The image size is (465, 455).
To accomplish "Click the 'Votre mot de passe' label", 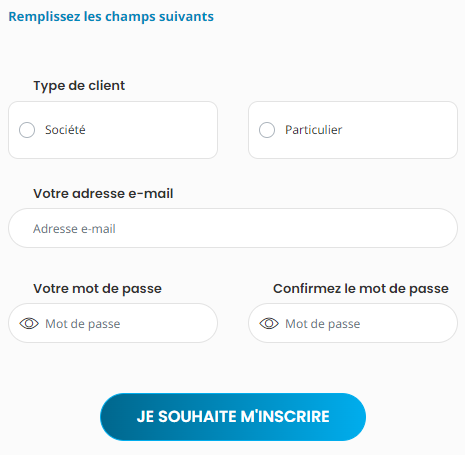I will pyautogui.click(x=97, y=289).
